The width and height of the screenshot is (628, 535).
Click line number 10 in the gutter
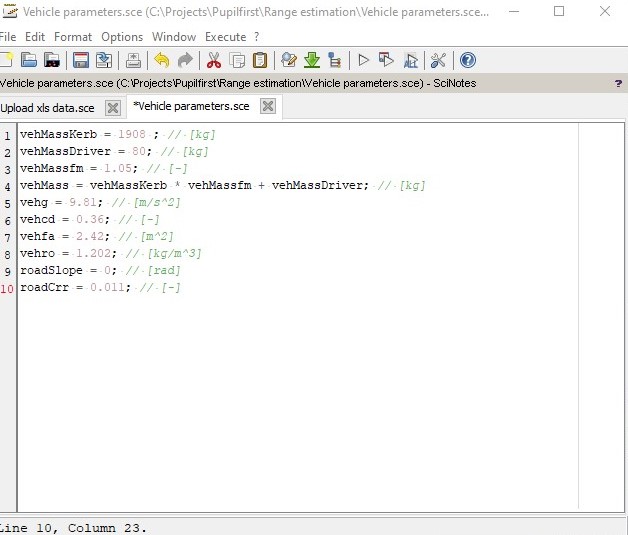pyautogui.click(x=7, y=289)
